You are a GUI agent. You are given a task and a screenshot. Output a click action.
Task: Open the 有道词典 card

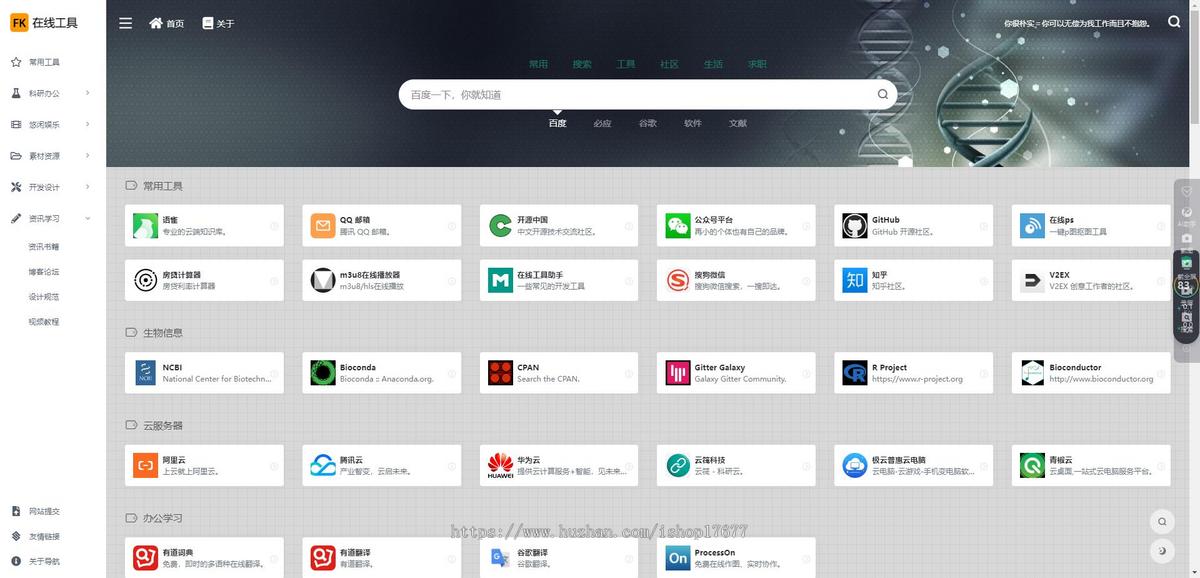204,557
